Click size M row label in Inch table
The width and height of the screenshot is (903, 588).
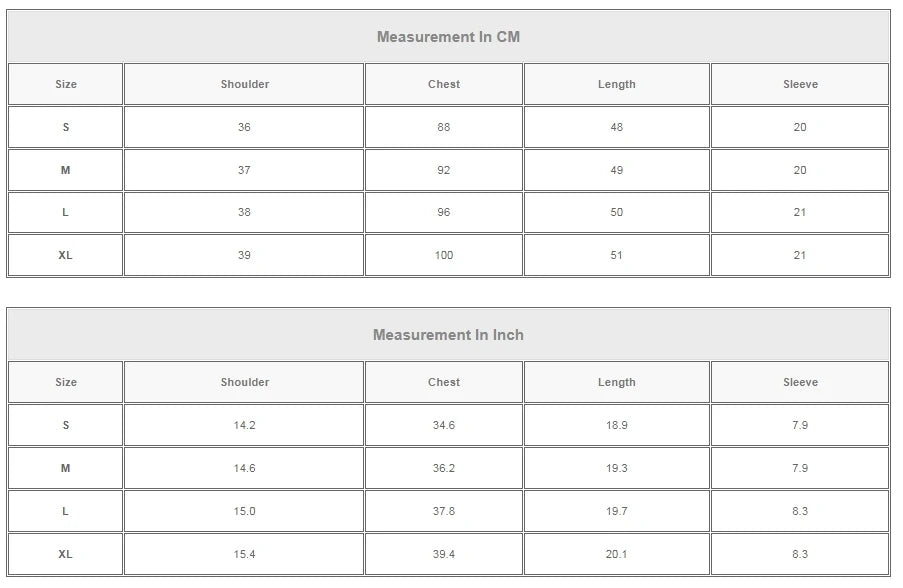click(66, 469)
